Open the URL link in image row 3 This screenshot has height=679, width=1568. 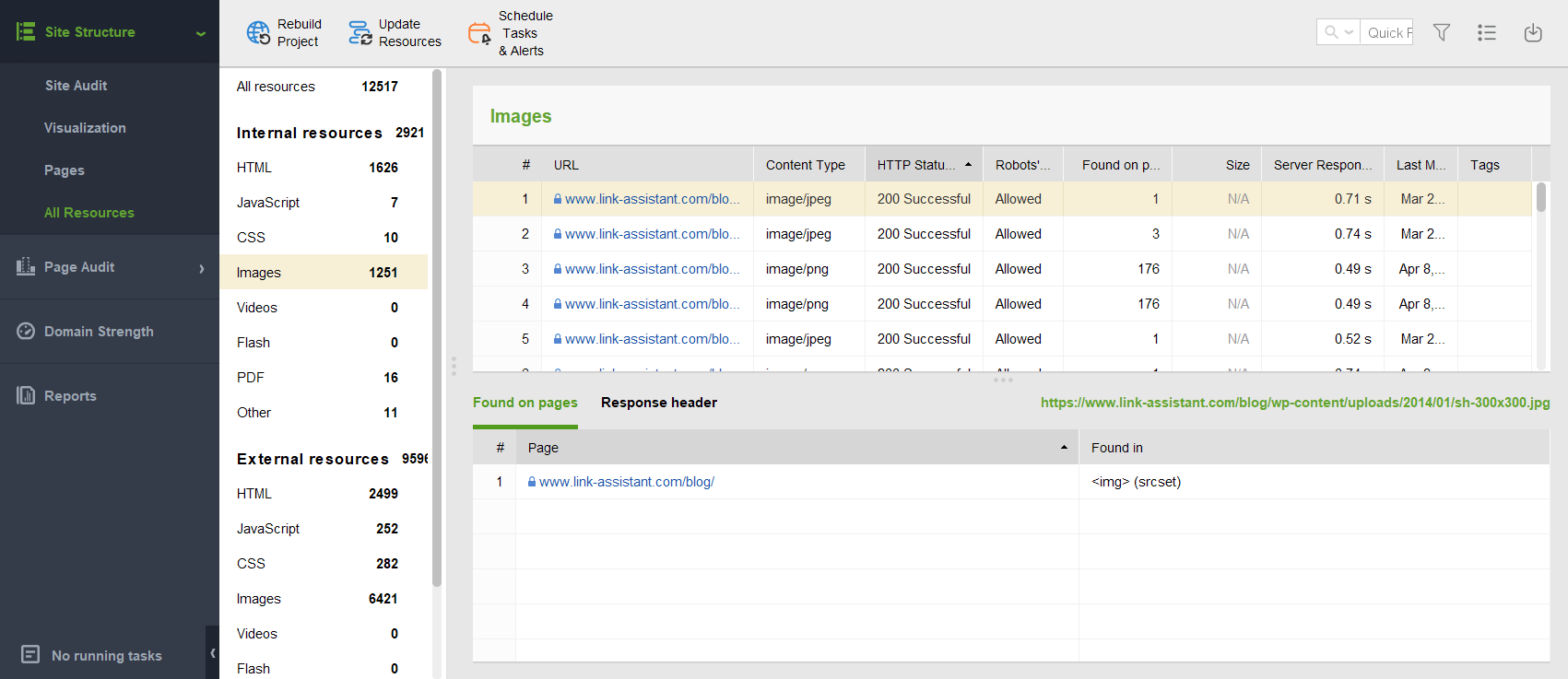[x=653, y=269]
